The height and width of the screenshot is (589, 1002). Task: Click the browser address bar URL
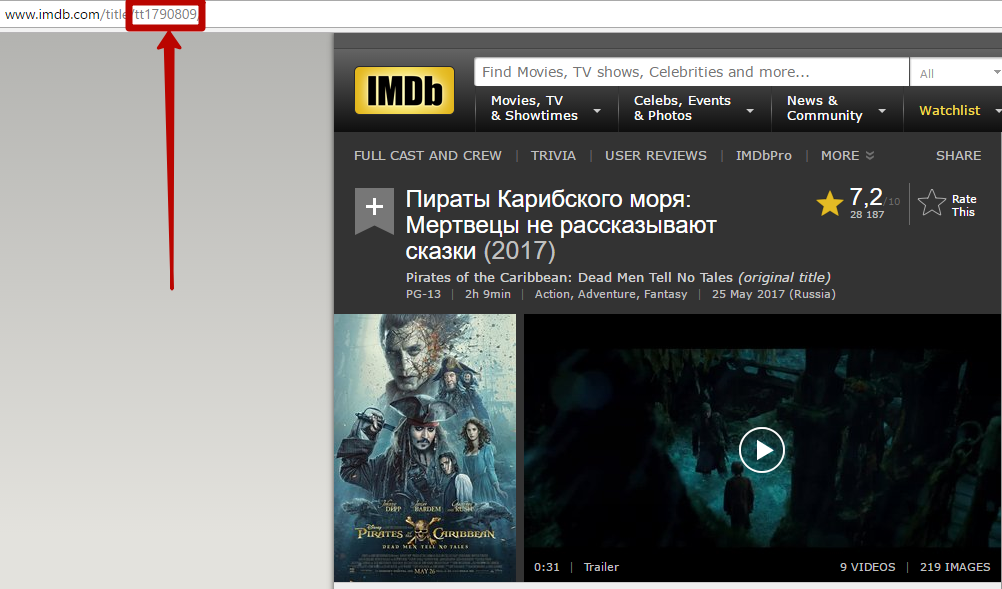click(102, 14)
